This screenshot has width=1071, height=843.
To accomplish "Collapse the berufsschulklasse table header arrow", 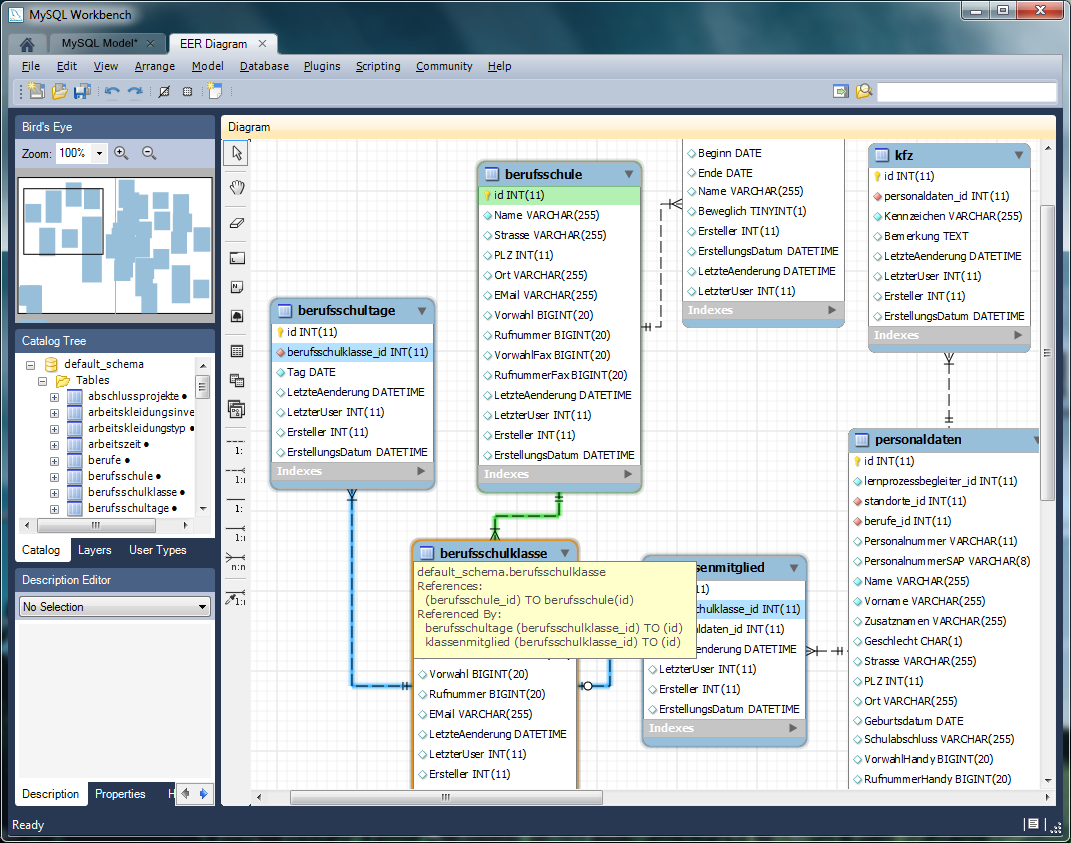I will coord(565,553).
